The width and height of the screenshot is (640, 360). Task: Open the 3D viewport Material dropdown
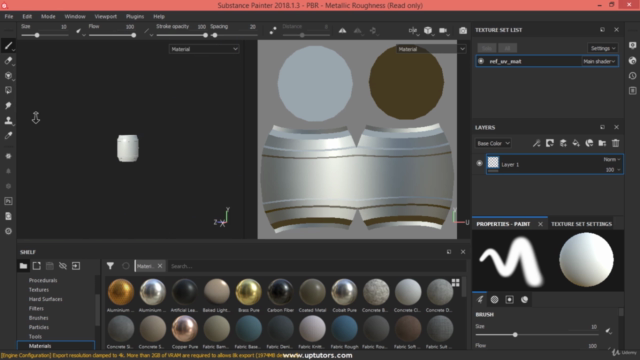coord(204,49)
